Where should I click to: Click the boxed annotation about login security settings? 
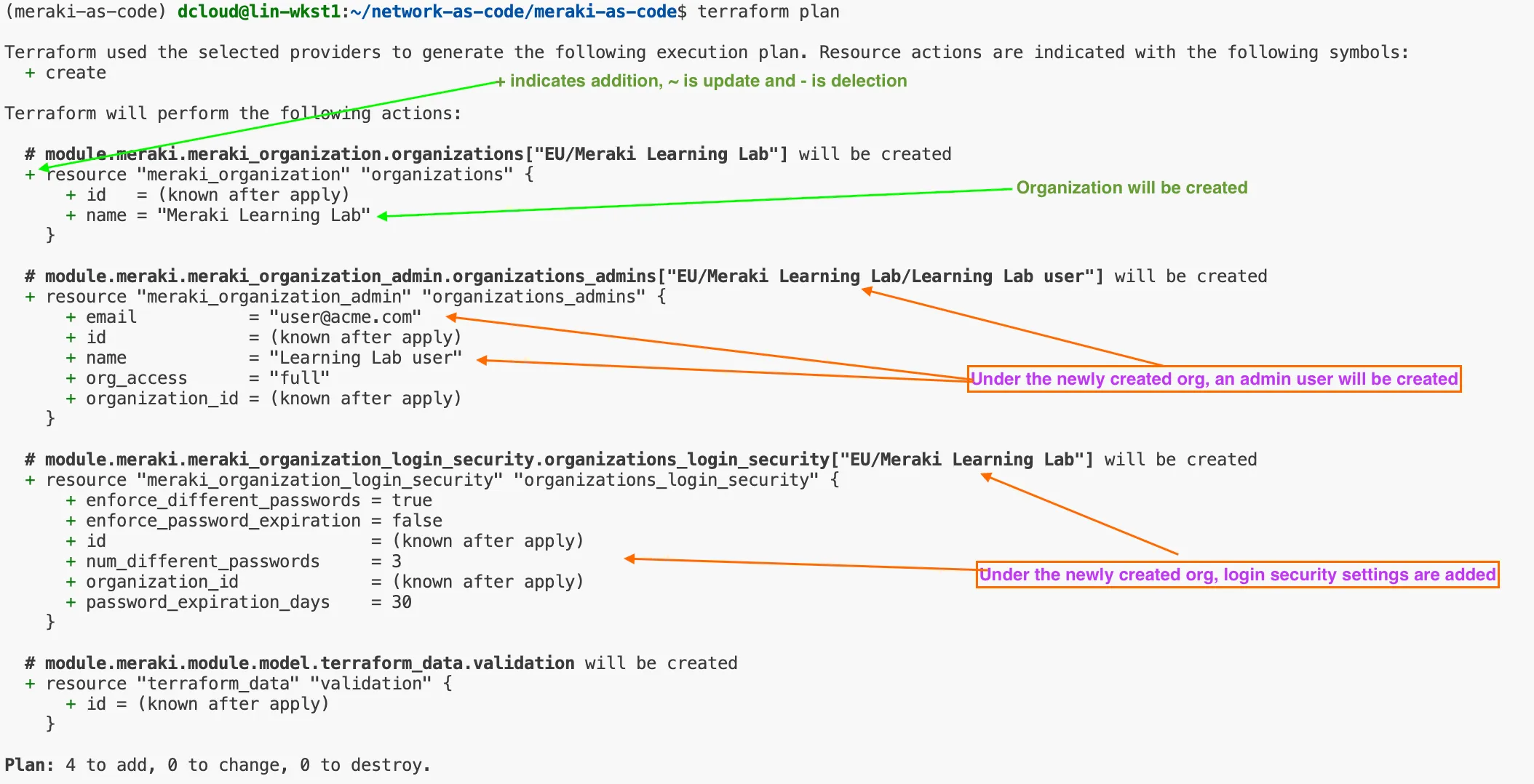[1237, 575]
